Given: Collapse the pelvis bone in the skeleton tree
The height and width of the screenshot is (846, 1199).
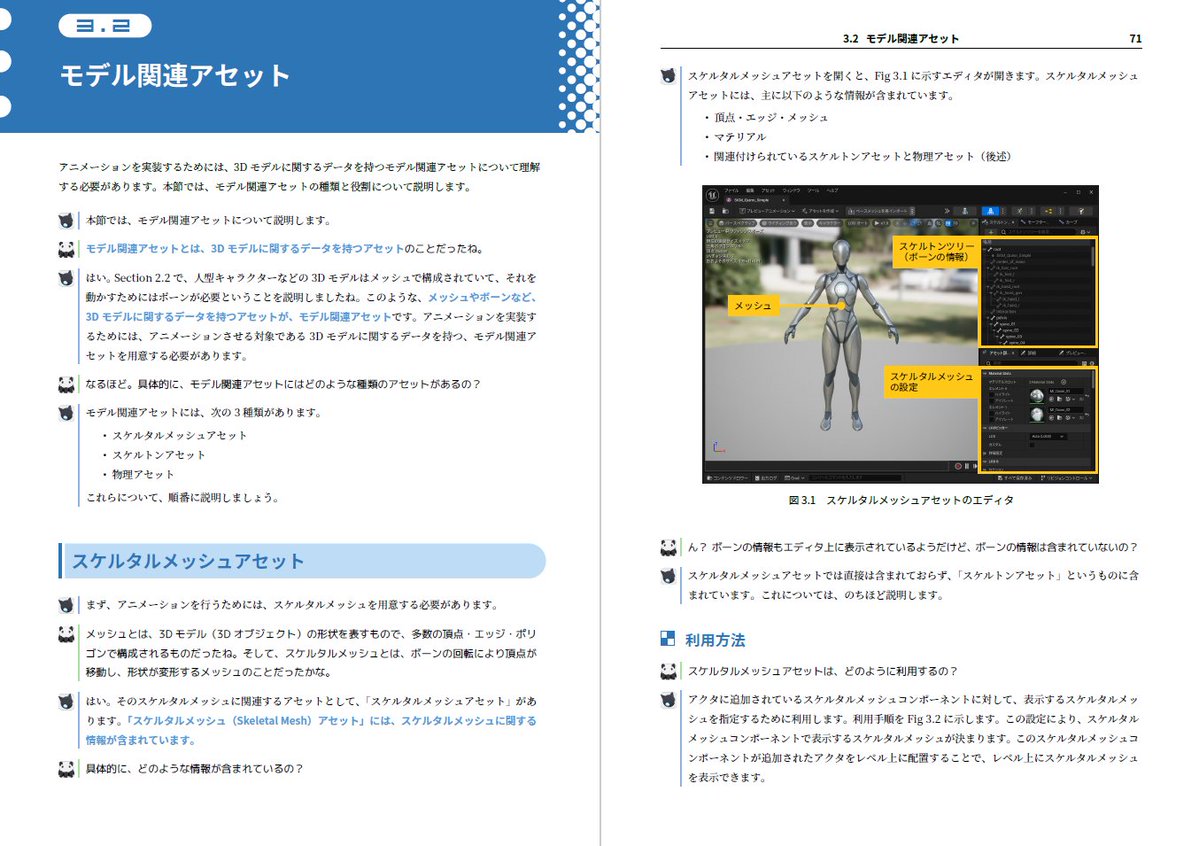Looking at the screenshot, I should (987, 317).
